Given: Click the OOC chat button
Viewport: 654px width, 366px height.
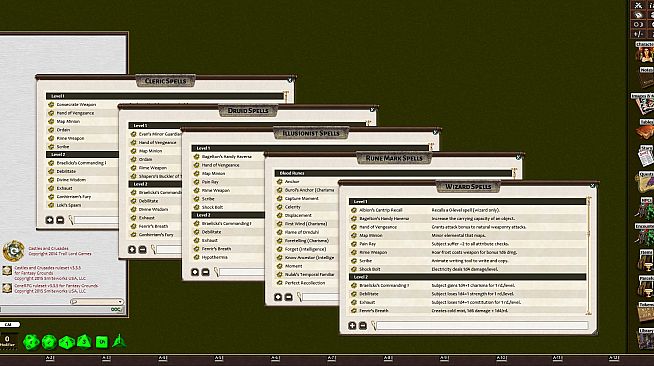Looking at the screenshot, I should tap(116, 309).
